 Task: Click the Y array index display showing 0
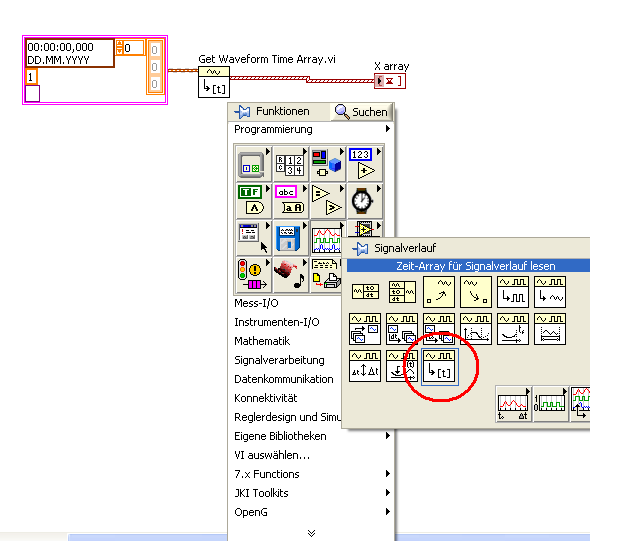click(x=133, y=48)
